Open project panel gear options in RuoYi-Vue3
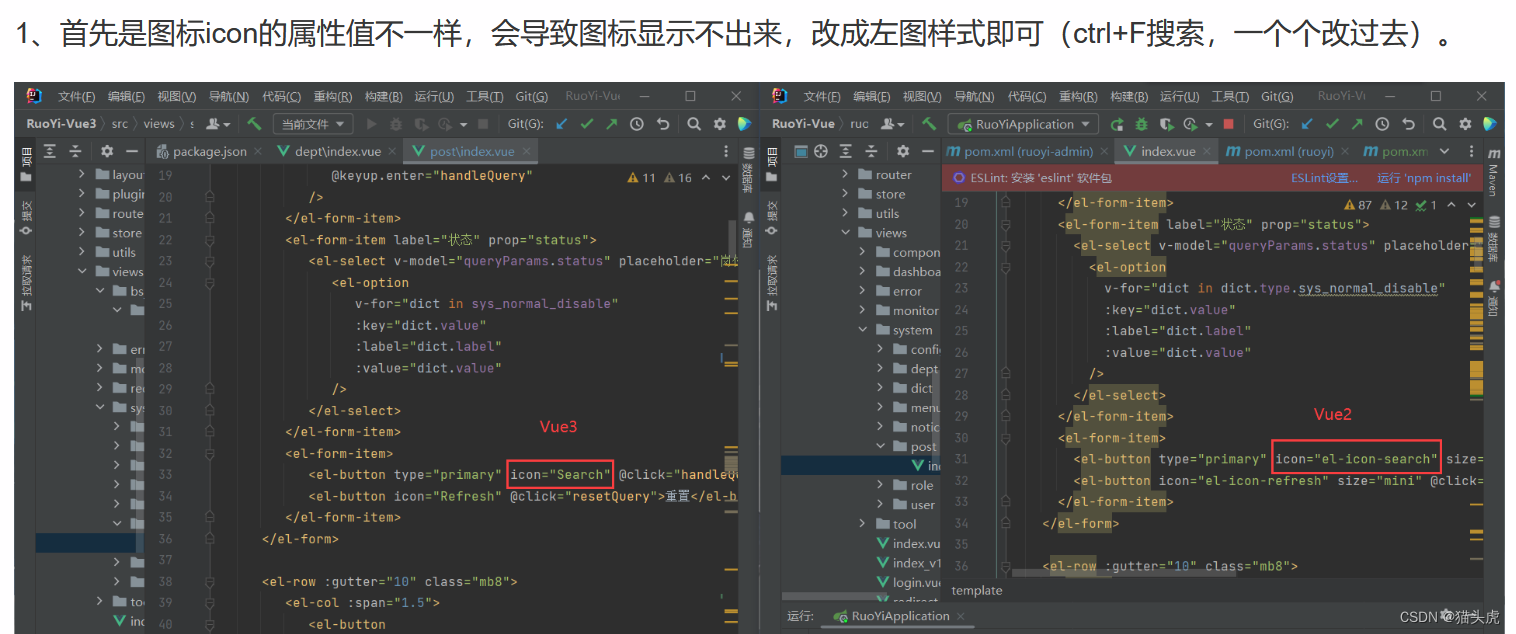1516x634 pixels. coord(107,151)
